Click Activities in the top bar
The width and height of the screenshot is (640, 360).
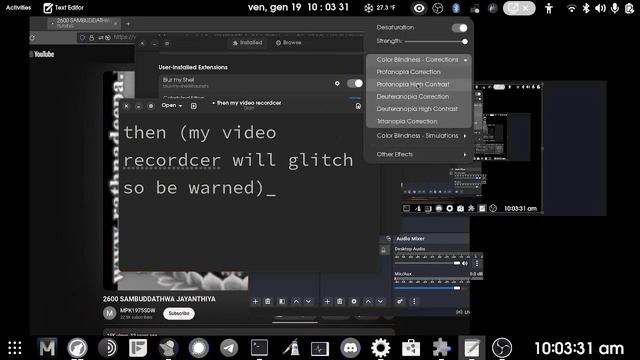18,7
